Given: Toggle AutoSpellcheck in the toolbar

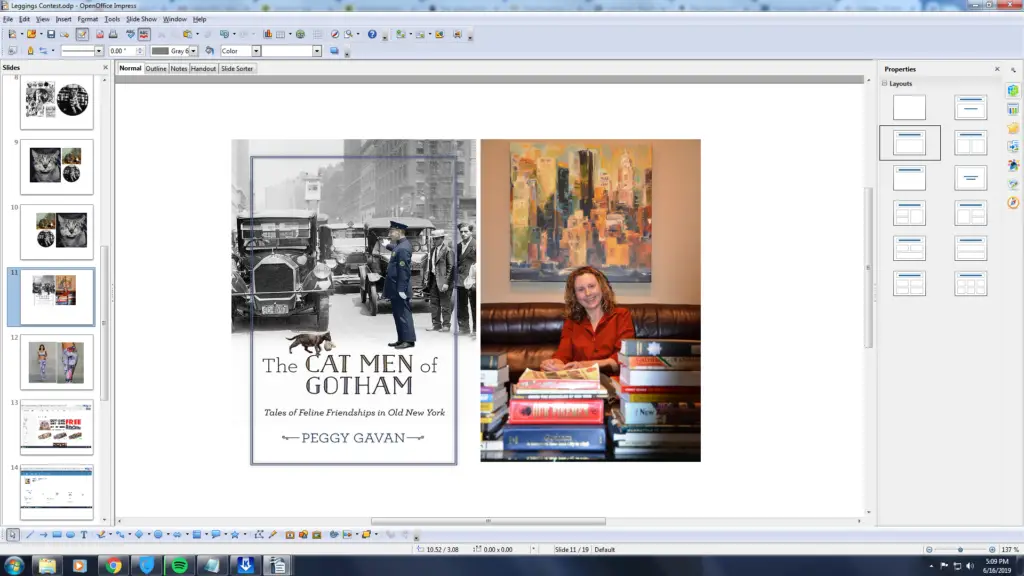Looking at the screenshot, I should tap(144, 34).
